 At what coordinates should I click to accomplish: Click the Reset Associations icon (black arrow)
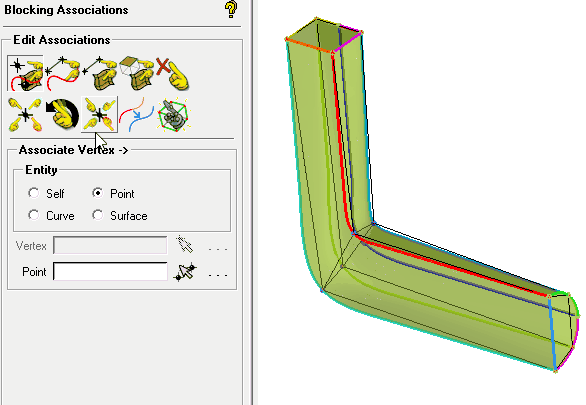[63, 115]
